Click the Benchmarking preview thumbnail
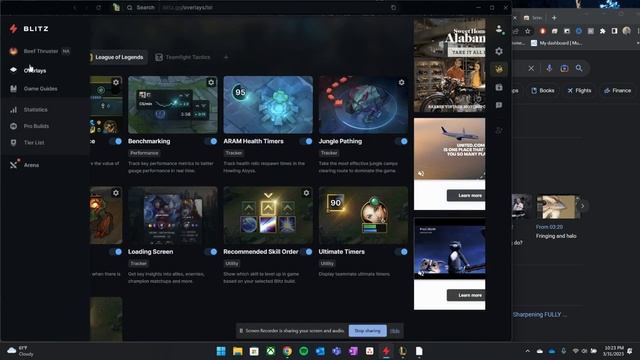Image resolution: width=640 pixels, height=360 pixels. (173, 104)
